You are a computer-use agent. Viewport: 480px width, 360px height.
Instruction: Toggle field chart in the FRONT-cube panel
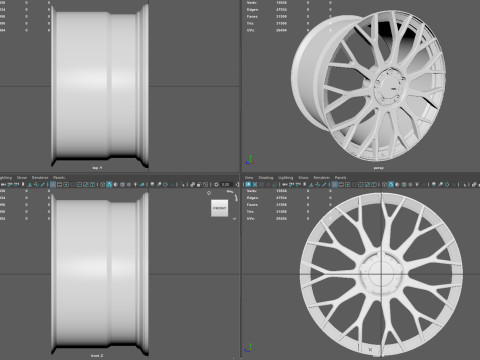coord(79,184)
